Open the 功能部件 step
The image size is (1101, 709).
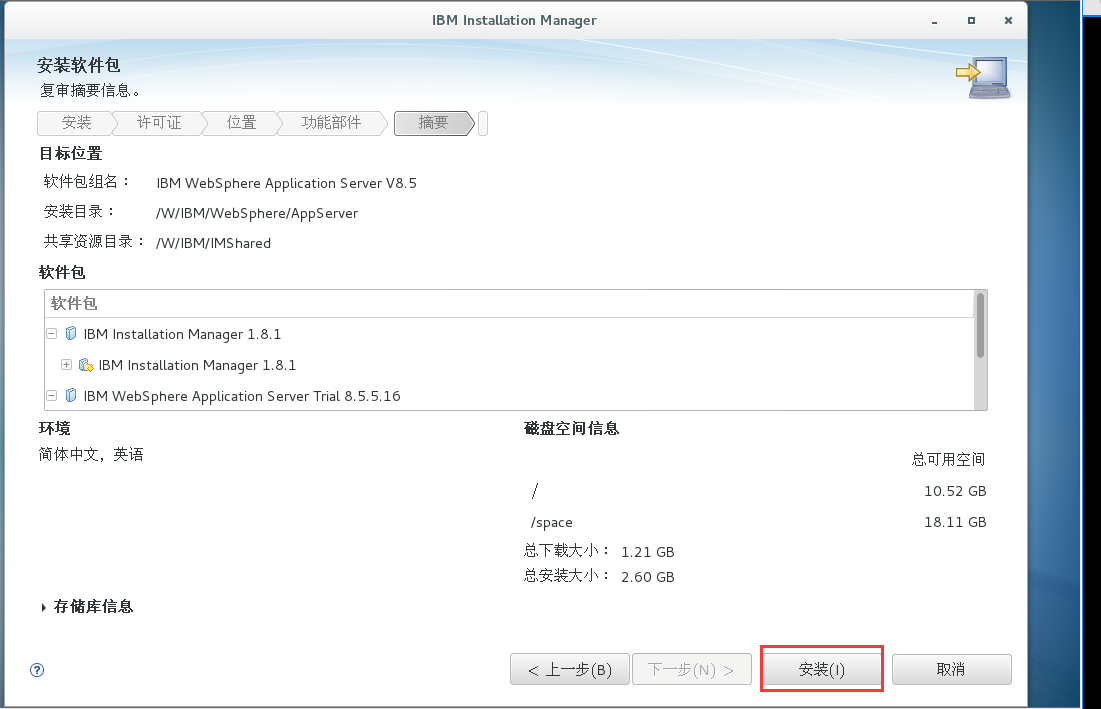tap(330, 123)
